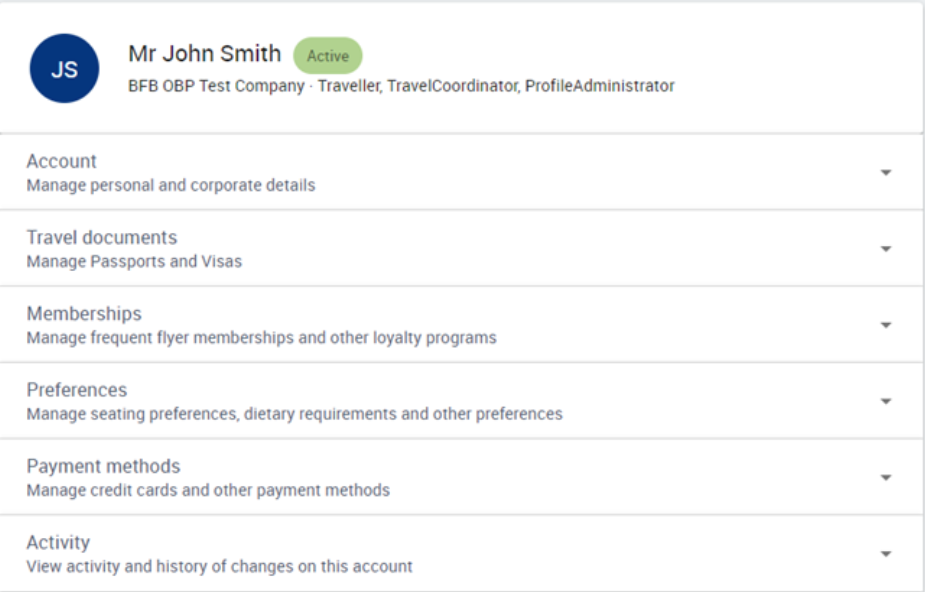Expand the Account section arrow
The width and height of the screenshot is (925, 592).
tap(885, 172)
